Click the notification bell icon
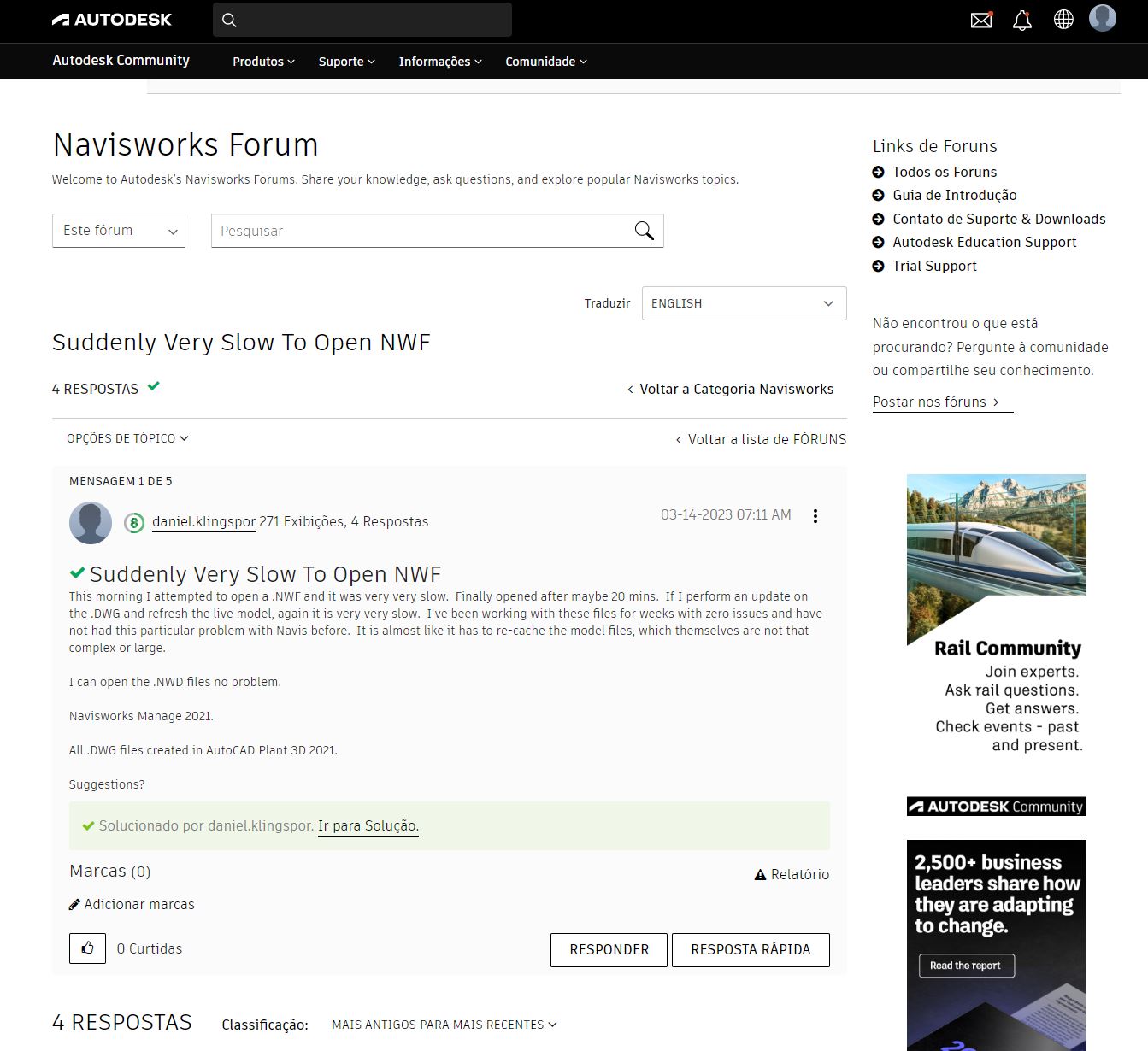 (x=1022, y=19)
